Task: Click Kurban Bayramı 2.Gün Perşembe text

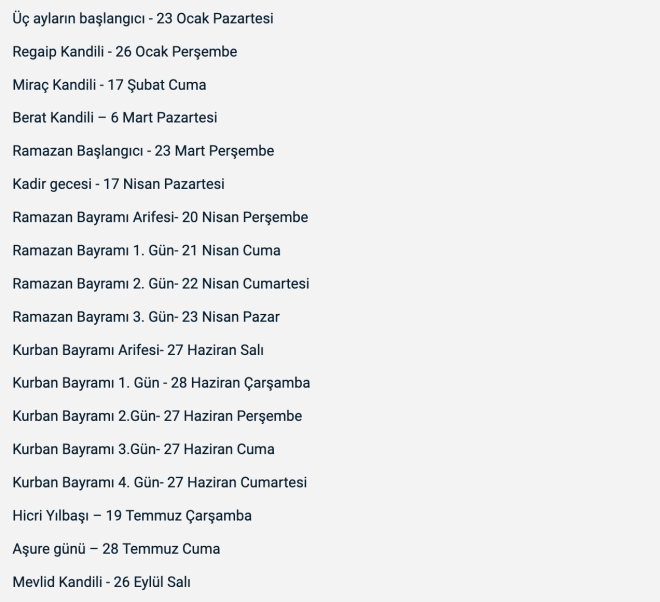Action: click(157, 416)
